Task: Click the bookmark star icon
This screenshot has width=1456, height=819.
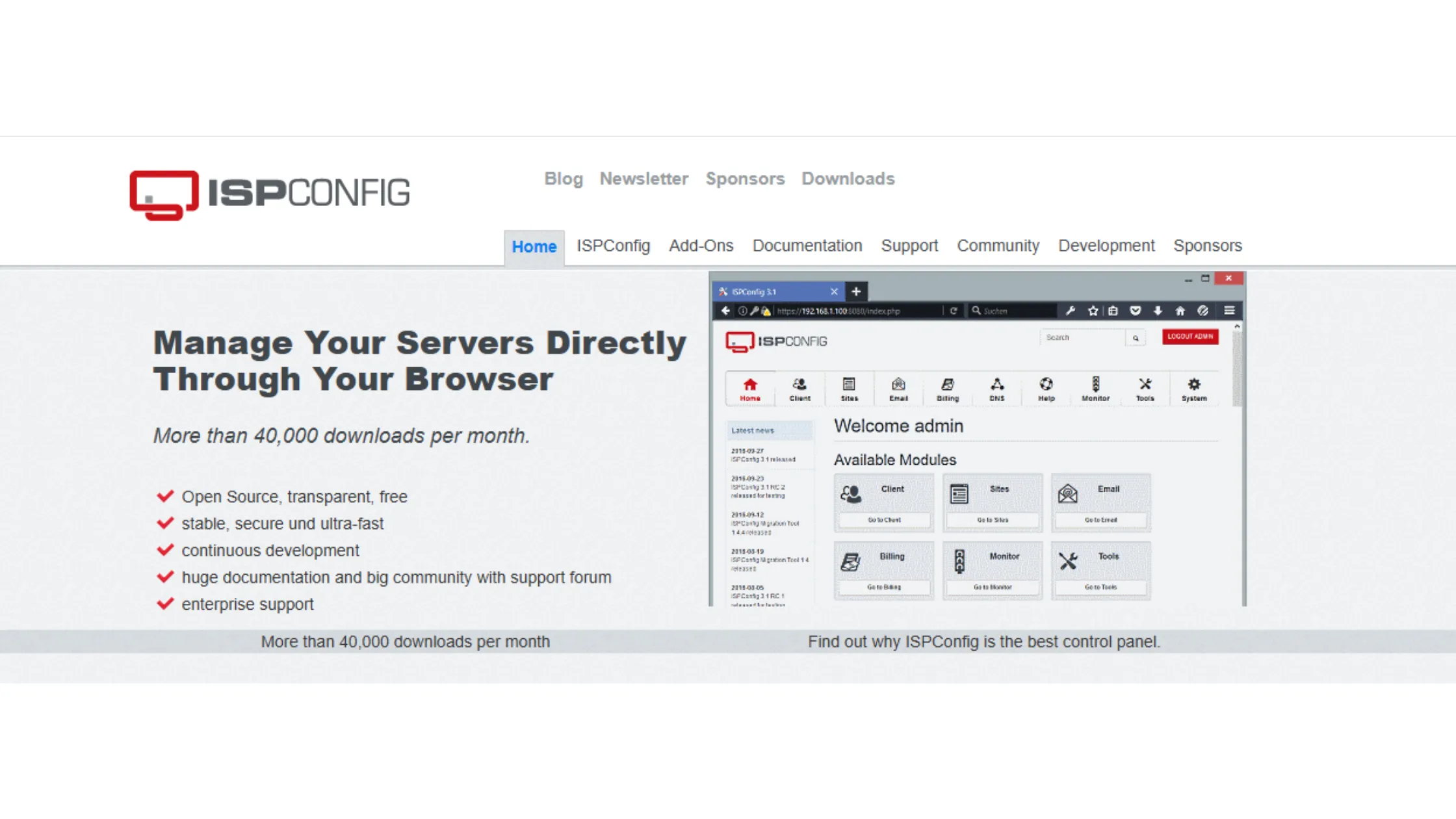Action: point(1093,311)
